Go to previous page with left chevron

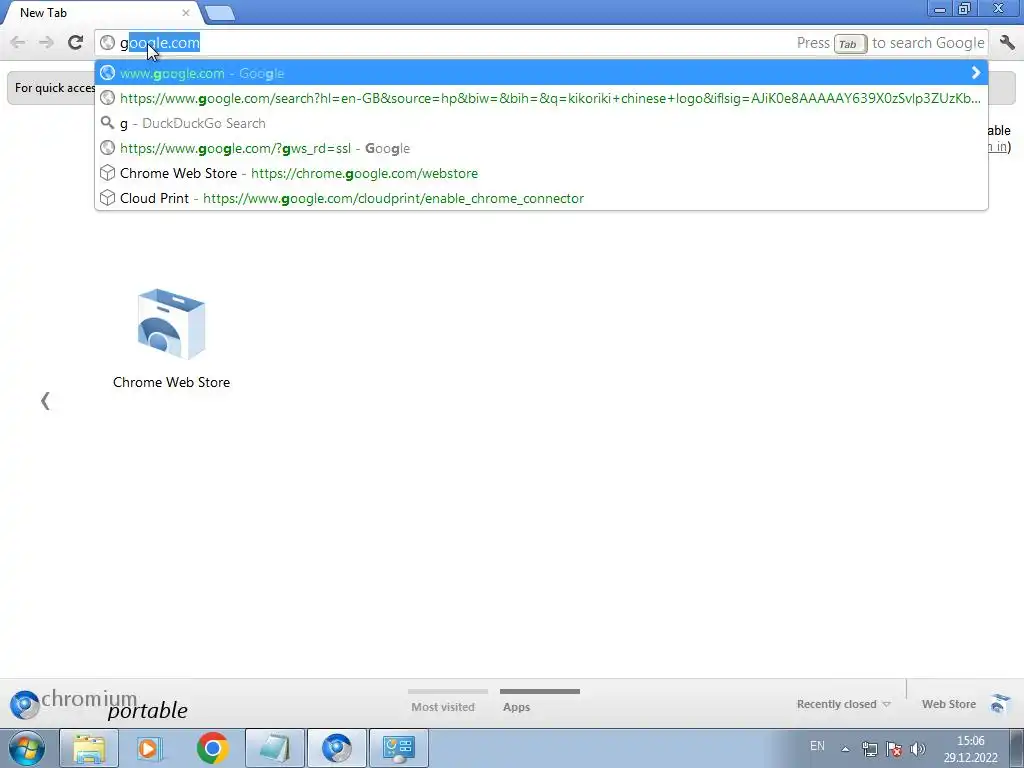click(x=45, y=400)
